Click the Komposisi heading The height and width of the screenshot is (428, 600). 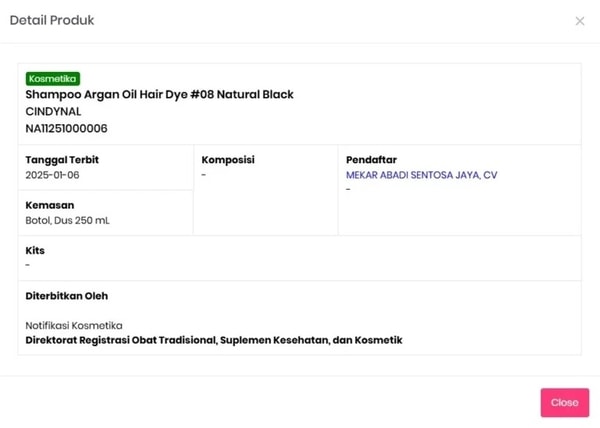pos(228,160)
